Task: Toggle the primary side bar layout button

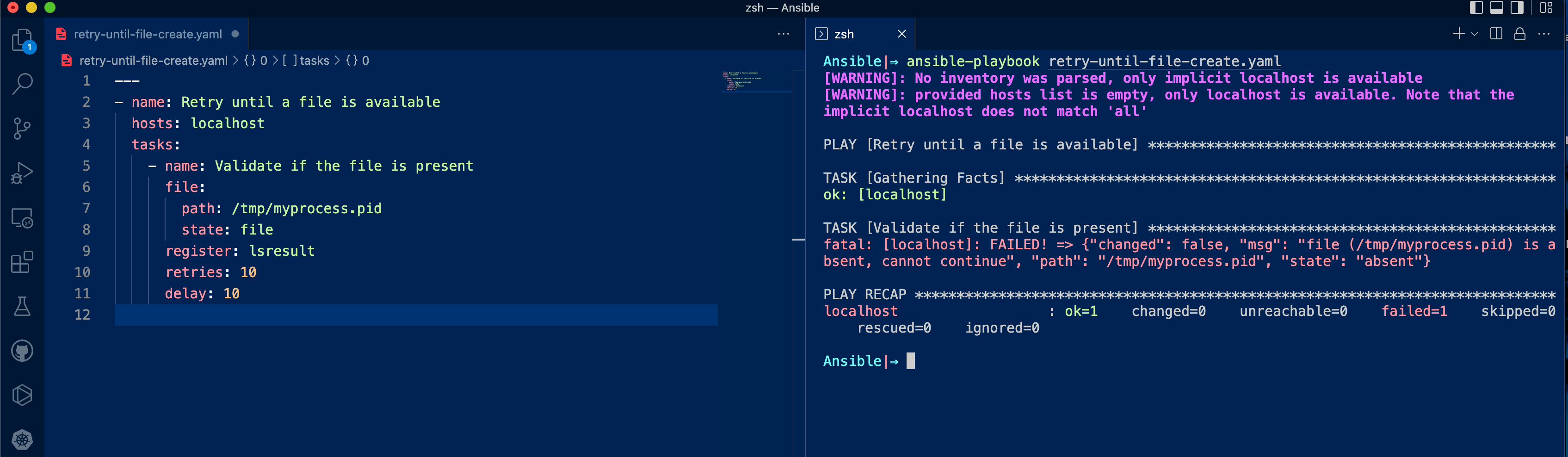Action: [x=1476, y=7]
